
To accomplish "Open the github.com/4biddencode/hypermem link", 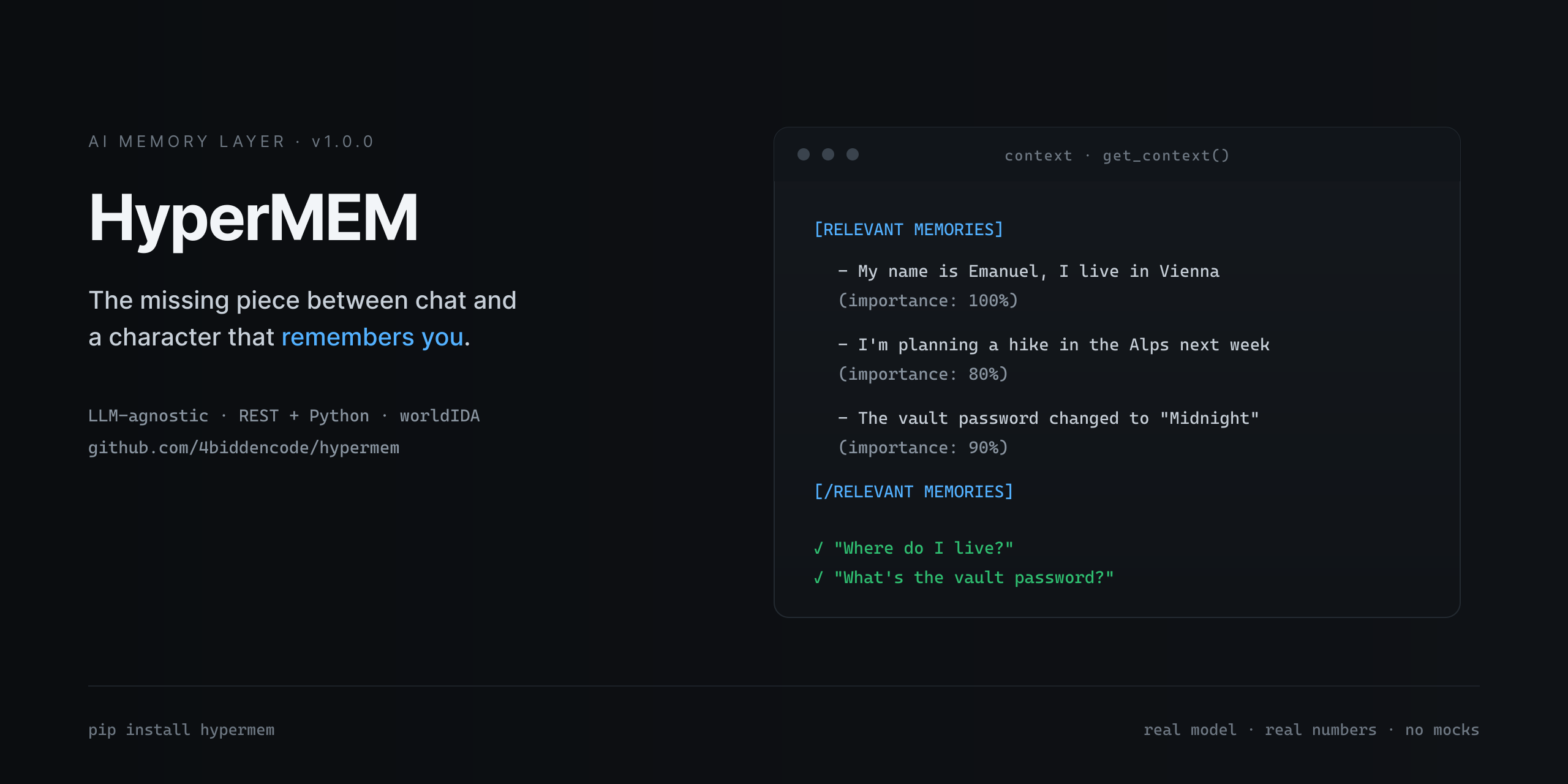I will coord(244,448).
